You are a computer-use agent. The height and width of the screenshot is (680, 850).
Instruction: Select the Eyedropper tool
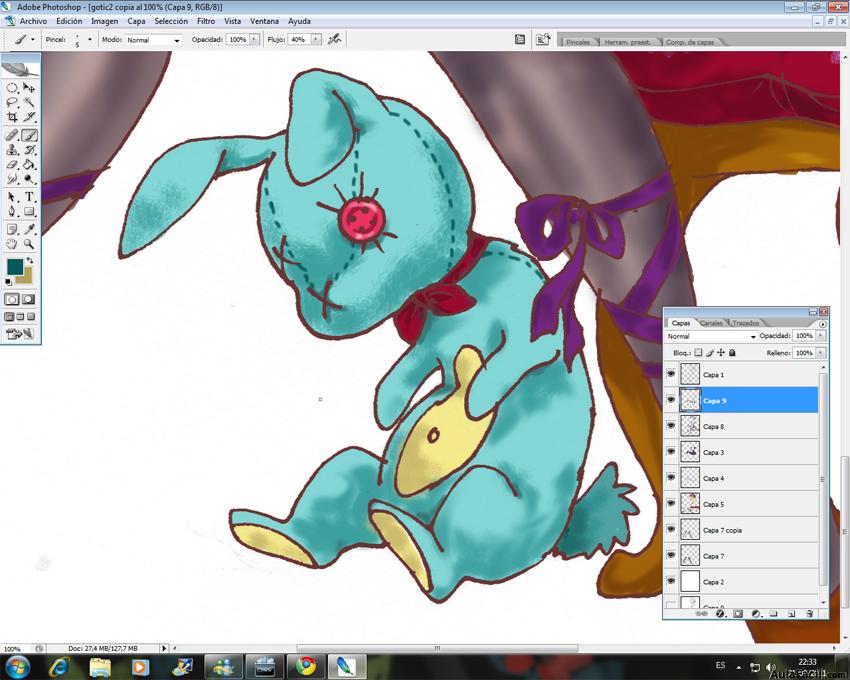pos(29,229)
